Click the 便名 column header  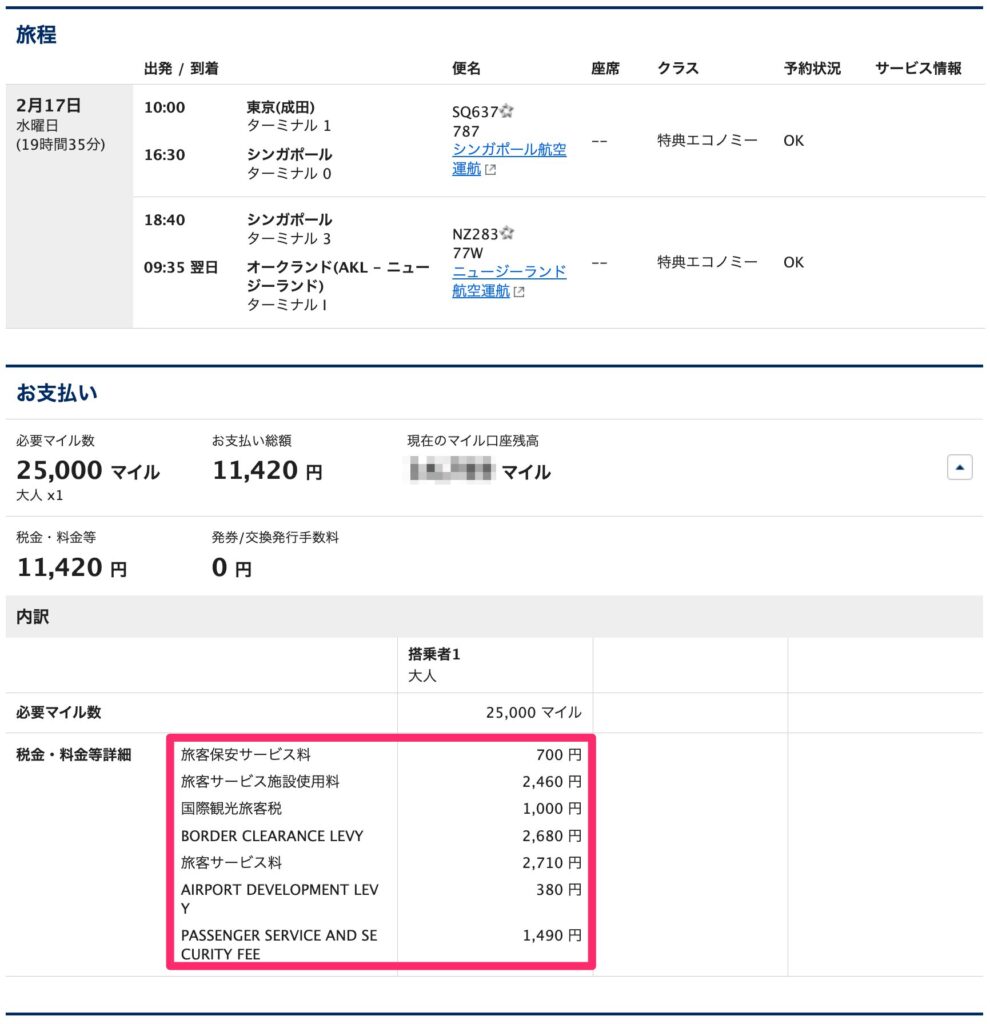point(466,68)
